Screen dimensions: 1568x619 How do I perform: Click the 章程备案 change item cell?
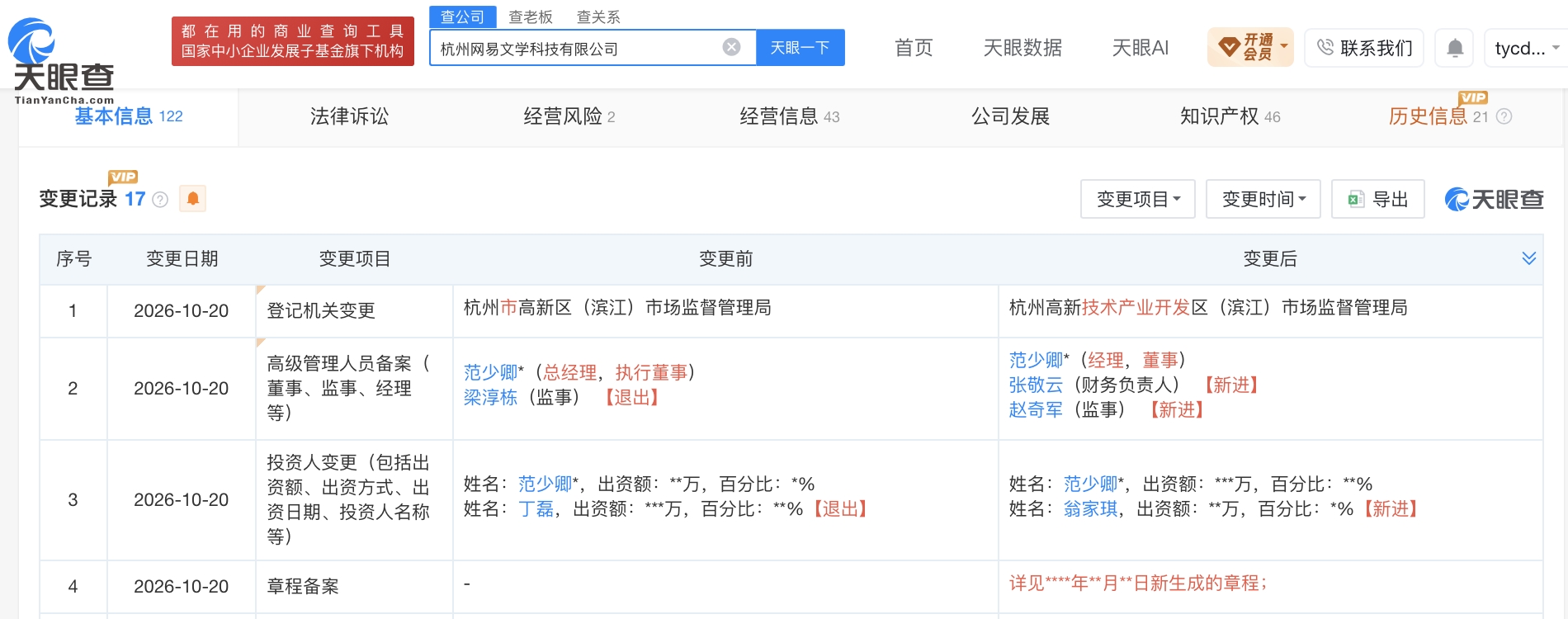point(354,587)
